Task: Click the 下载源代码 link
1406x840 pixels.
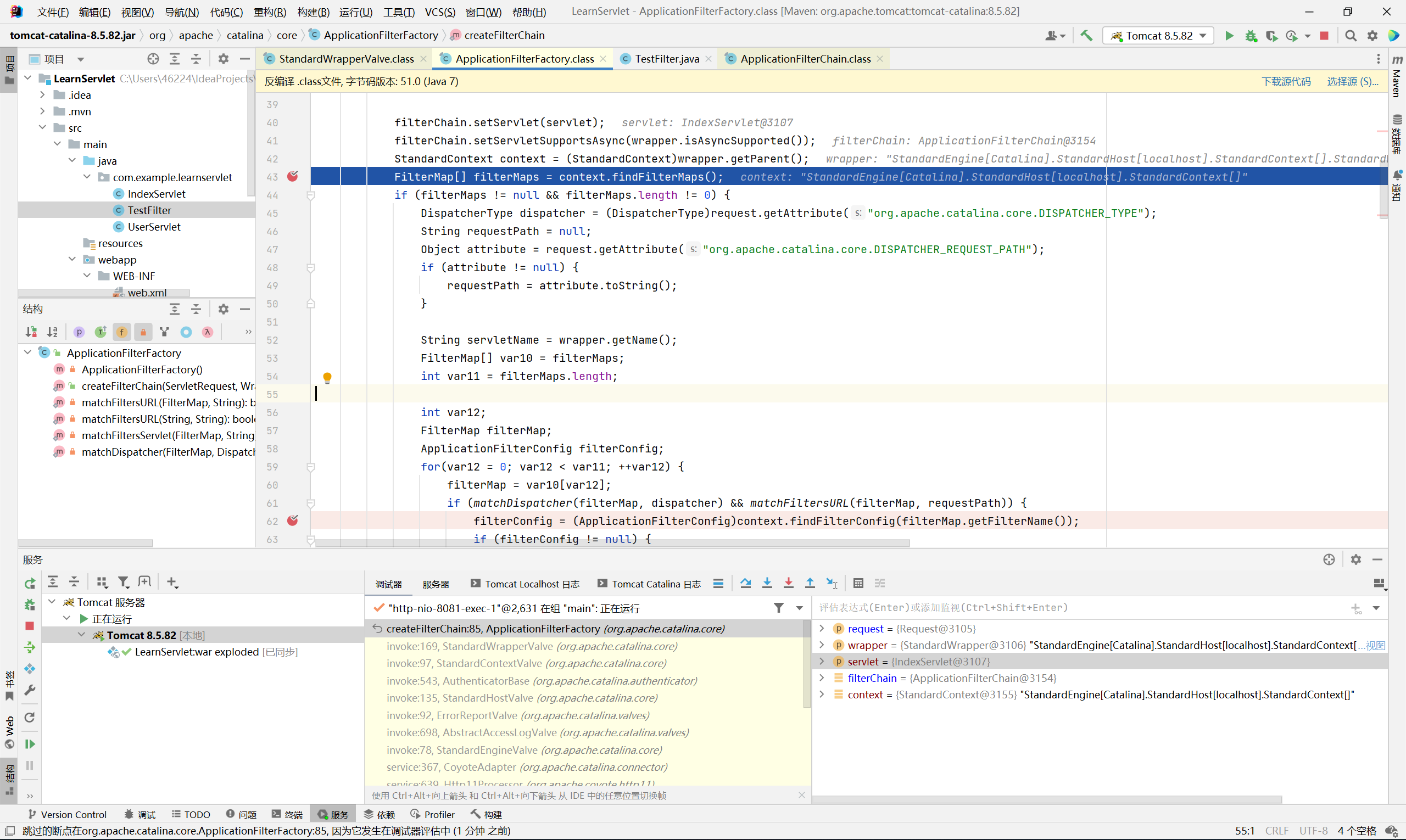Action: (x=1285, y=81)
